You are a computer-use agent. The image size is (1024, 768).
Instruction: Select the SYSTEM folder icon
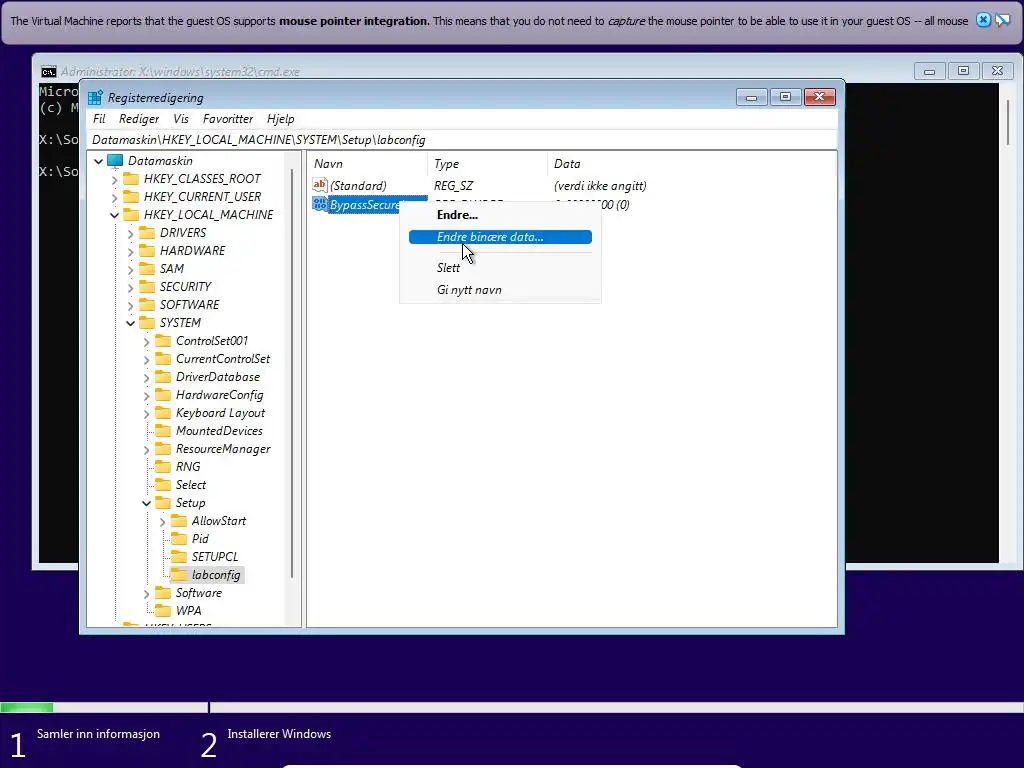(148, 323)
